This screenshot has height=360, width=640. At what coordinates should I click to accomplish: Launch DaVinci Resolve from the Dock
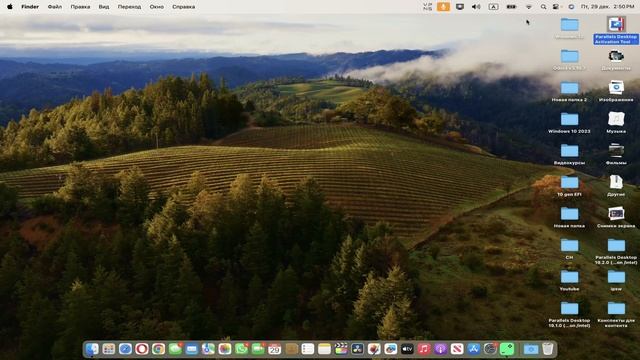click(358, 349)
